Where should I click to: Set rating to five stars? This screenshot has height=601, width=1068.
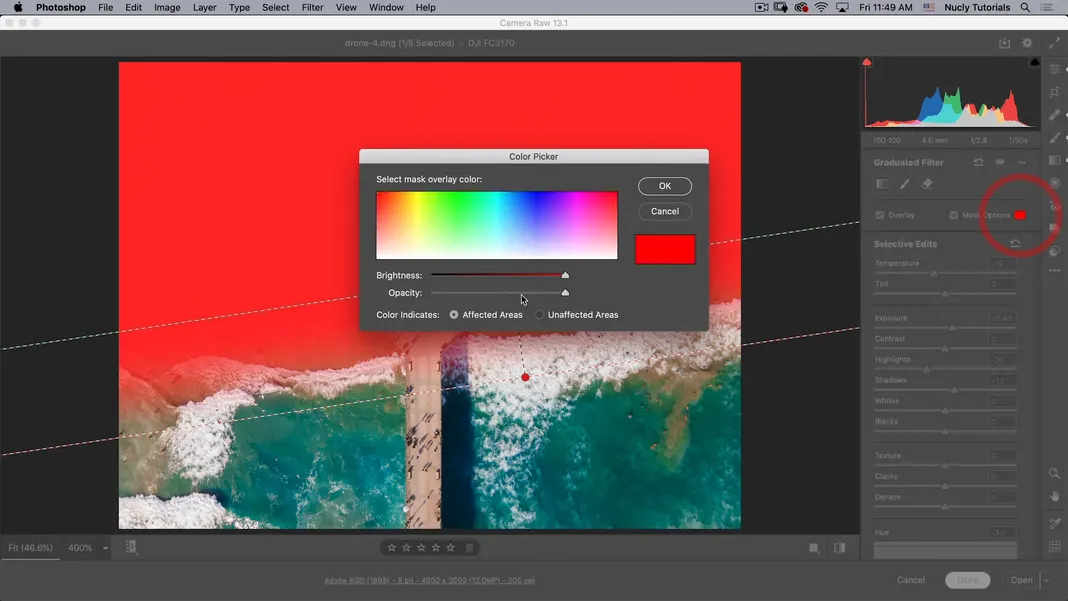point(450,547)
